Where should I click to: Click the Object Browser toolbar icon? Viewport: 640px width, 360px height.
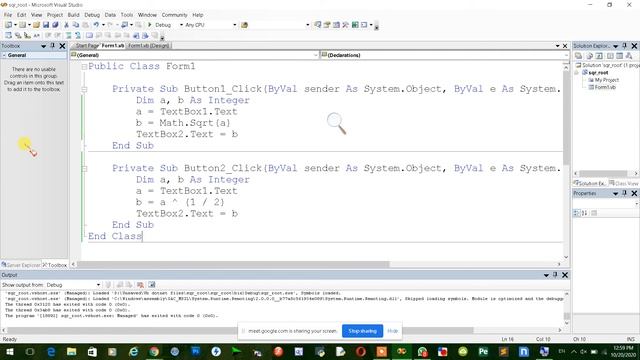[x=336, y=25]
